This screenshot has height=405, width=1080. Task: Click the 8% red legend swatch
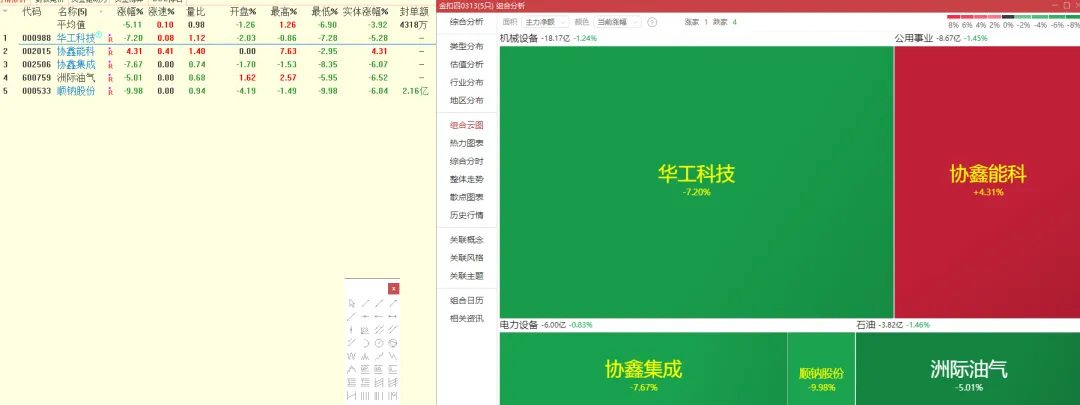click(x=953, y=17)
